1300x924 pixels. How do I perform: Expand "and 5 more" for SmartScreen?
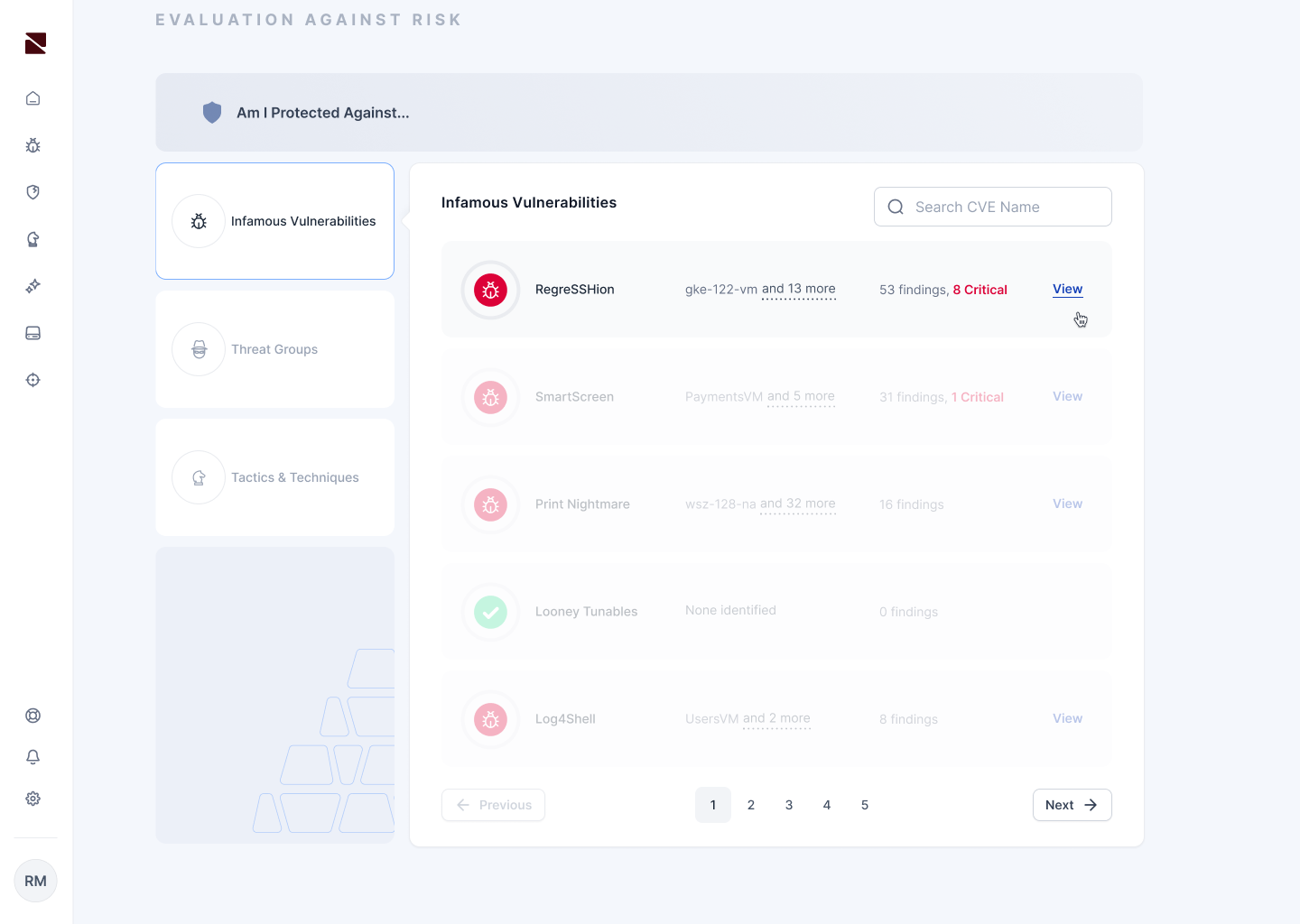pyautogui.click(x=801, y=397)
